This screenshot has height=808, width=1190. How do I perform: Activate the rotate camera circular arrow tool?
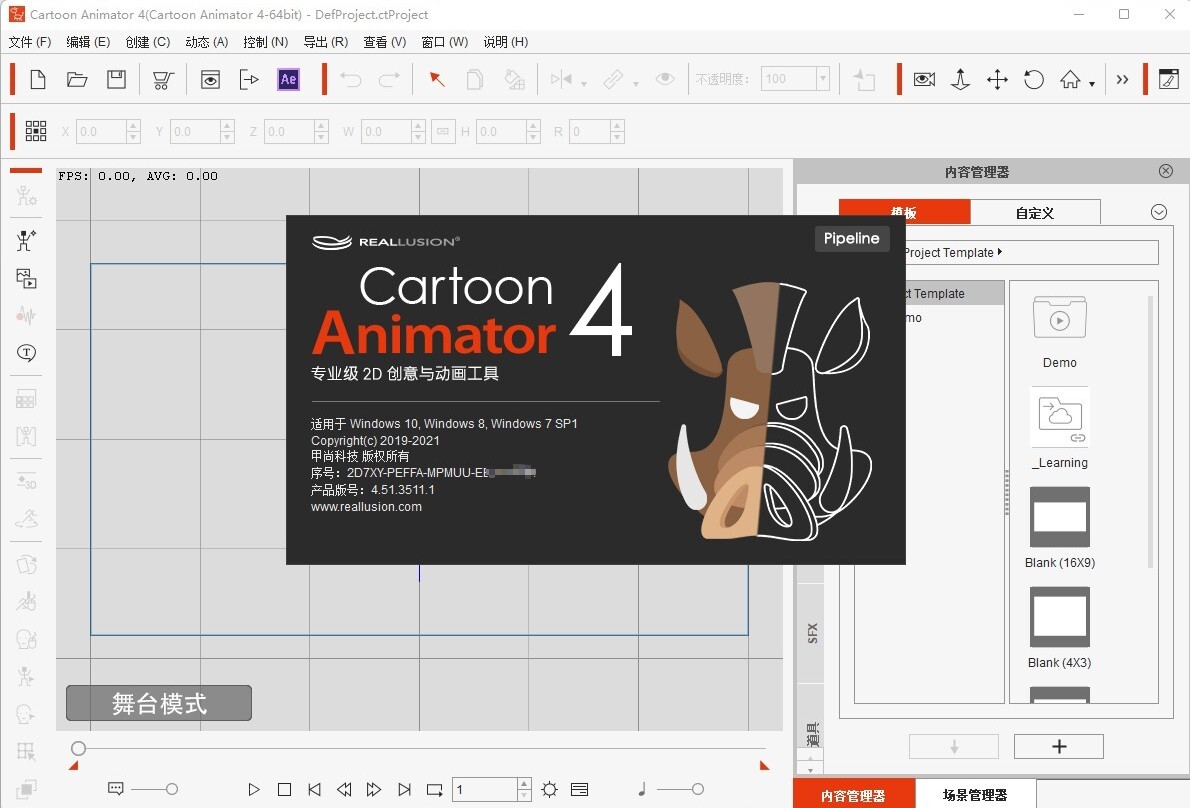tap(1034, 79)
